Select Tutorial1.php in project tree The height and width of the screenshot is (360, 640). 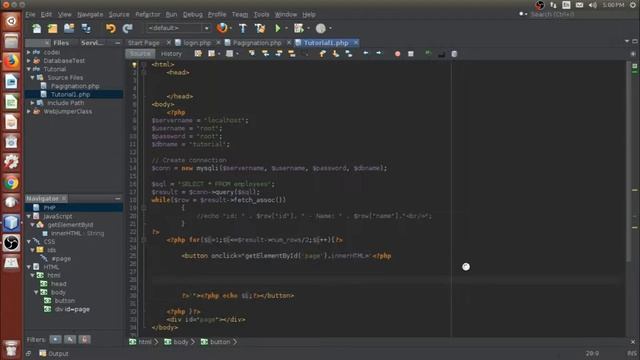click(x=70, y=94)
